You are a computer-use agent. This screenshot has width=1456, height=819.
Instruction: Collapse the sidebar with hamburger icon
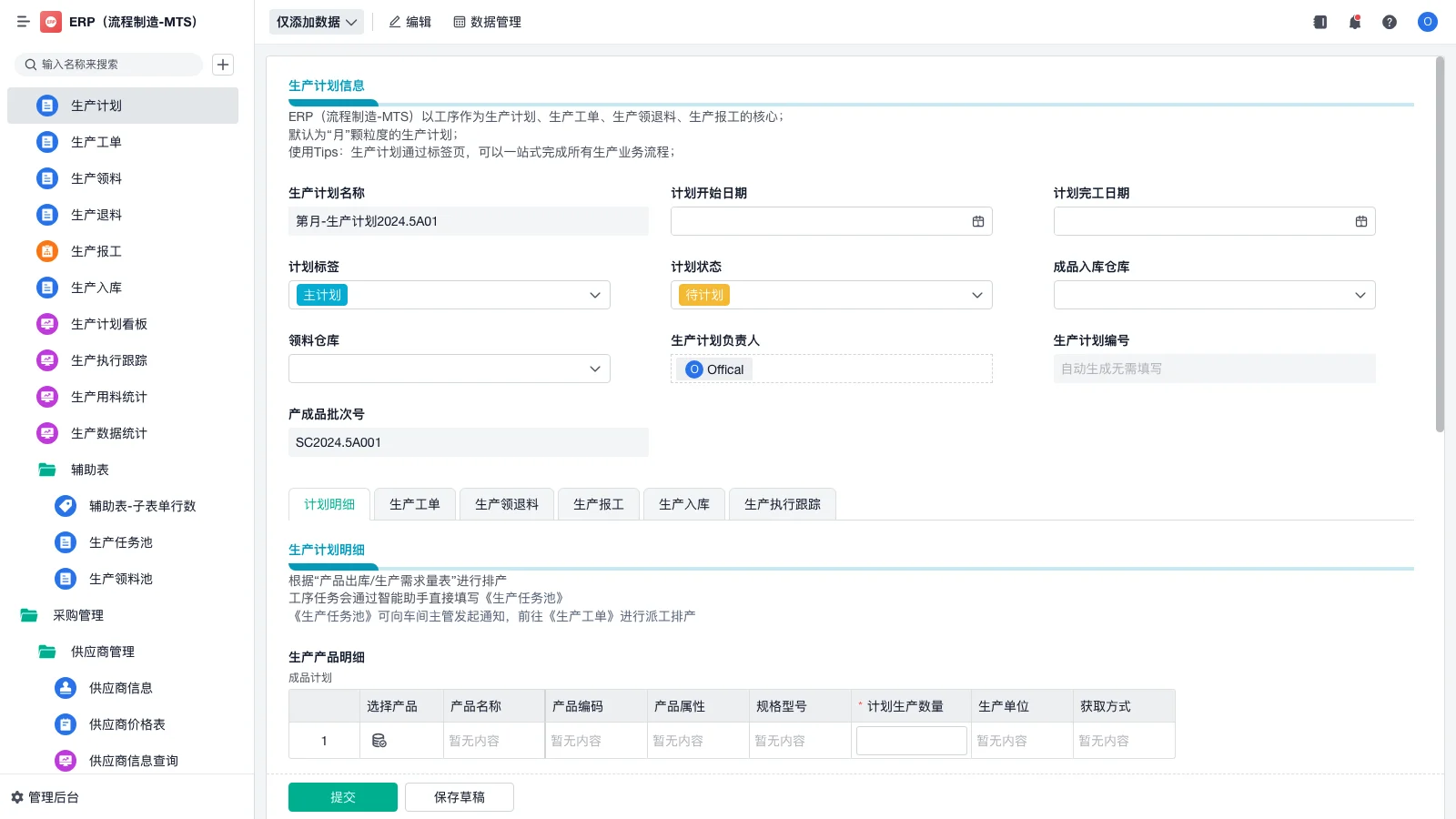click(x=23, y=22)
